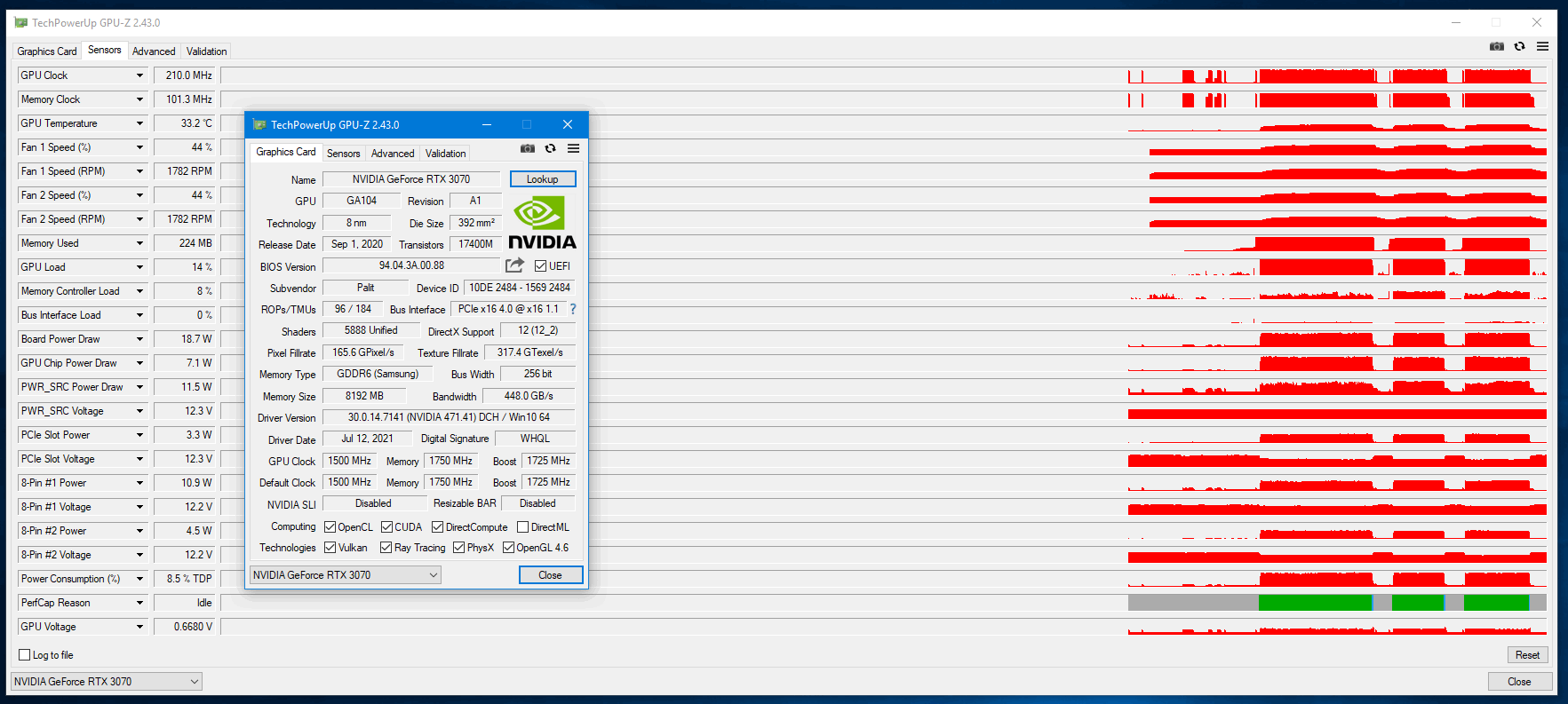The height and width of the screenshot is (704, 1568).
Task: Click the refresh icon in the background Sensors window
Action: 1520,46
